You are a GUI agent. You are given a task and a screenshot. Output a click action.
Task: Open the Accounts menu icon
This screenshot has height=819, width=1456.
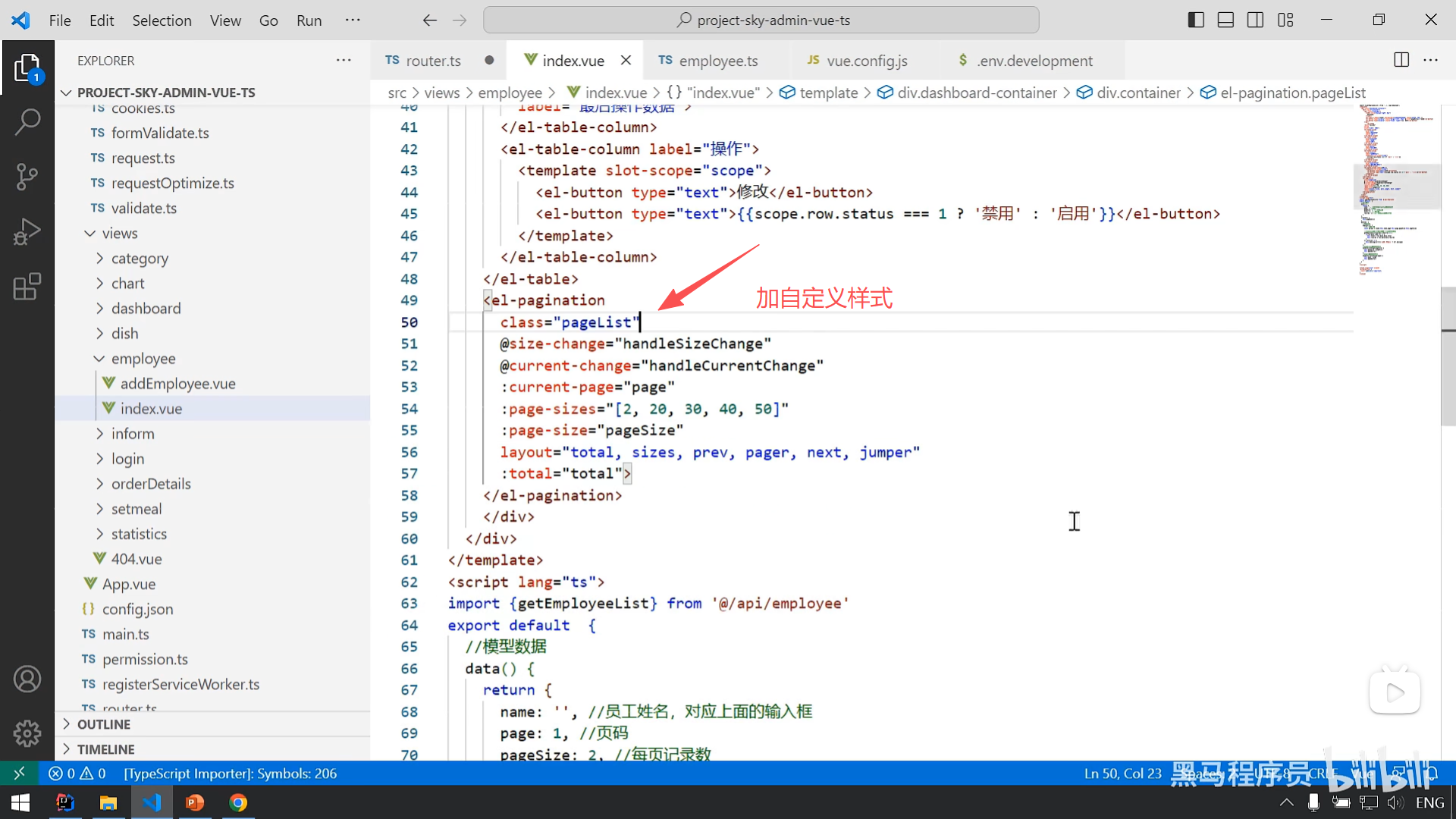[x=27, y=679]
